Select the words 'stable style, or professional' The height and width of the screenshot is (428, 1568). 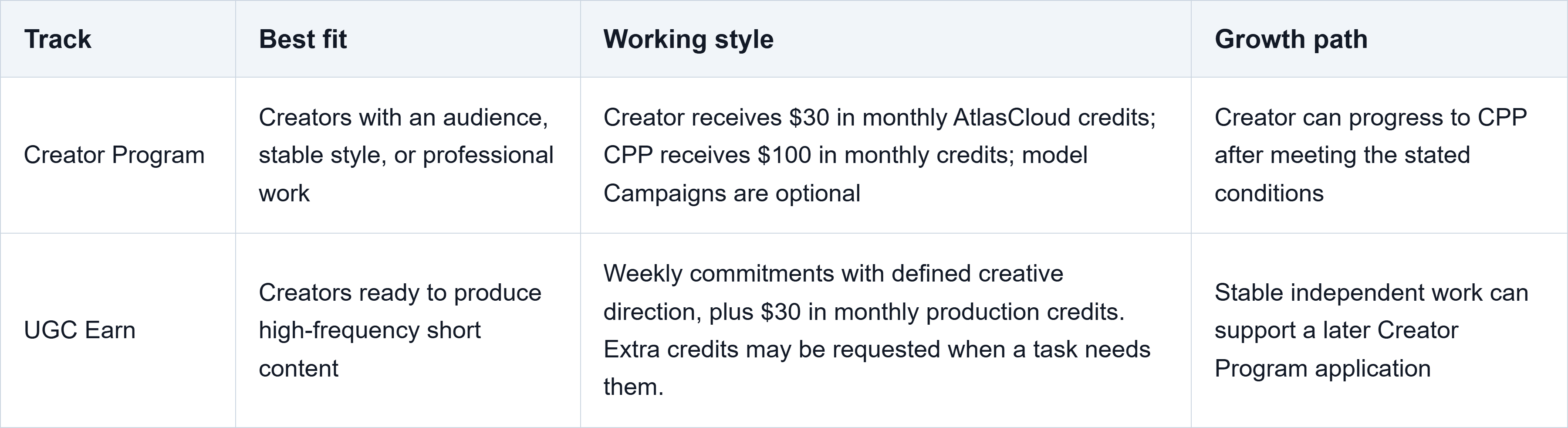[406, 155]
